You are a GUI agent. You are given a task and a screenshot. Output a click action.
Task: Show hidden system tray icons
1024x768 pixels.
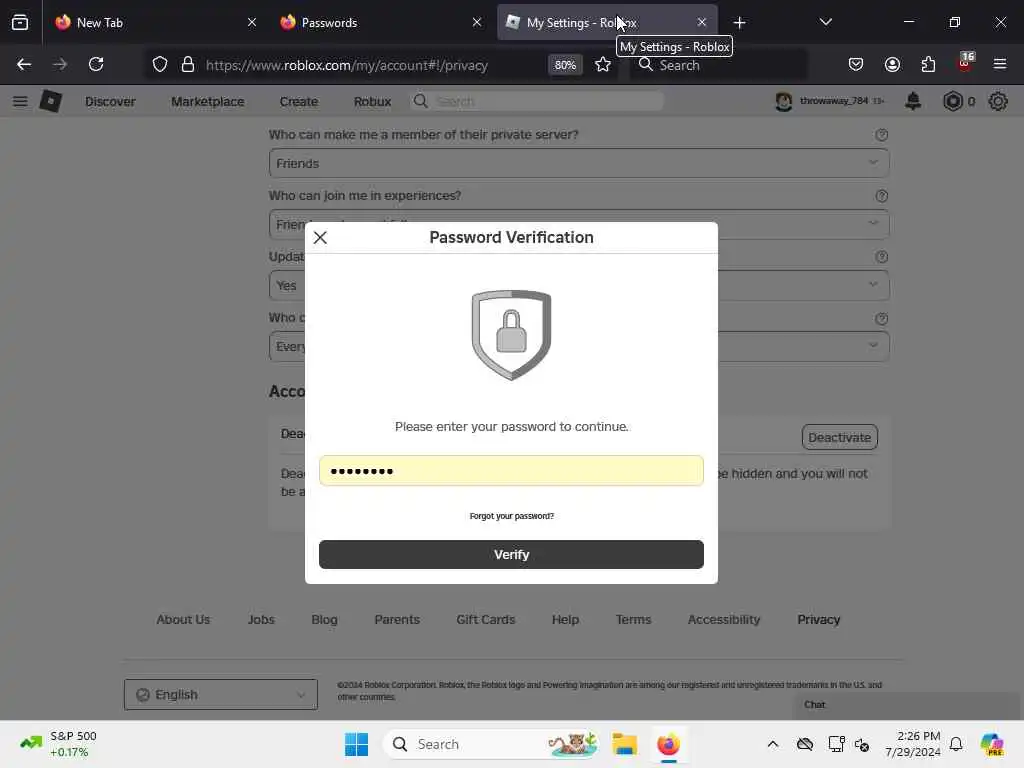[x=773, y=744]
